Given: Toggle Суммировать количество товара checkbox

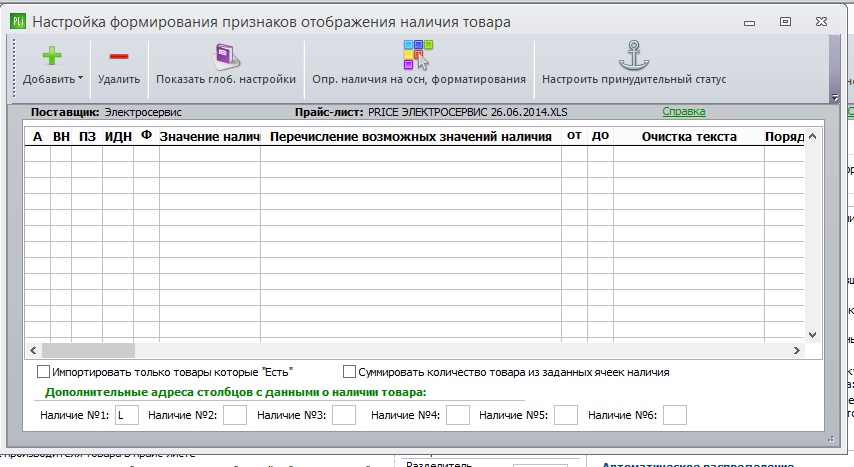Looking at the screenshot, I should coord(349,372).
